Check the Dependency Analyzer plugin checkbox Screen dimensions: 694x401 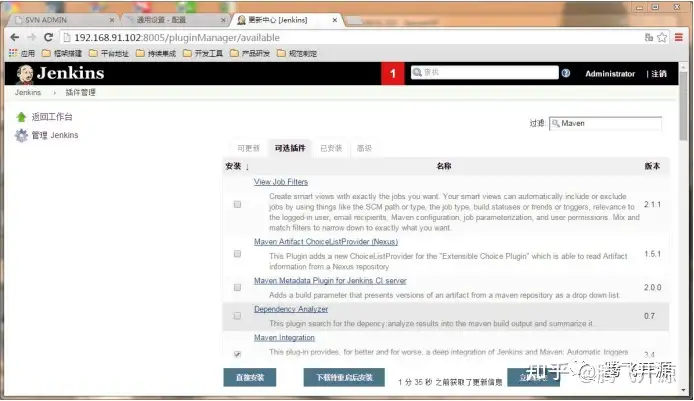(x=238, y=316)
